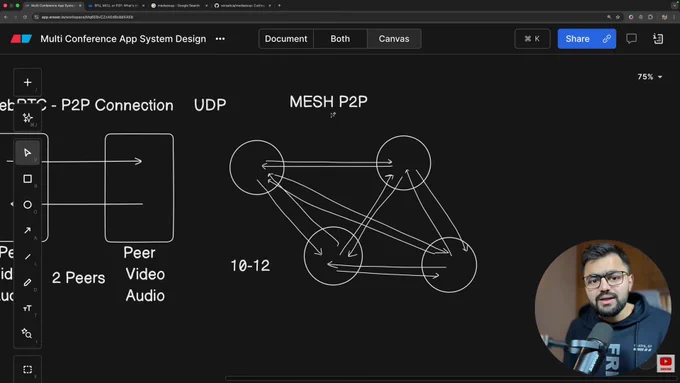Screen dimensions: 680x383
Task: Select the 2 Peers text label
Action: tap(78, 278)
